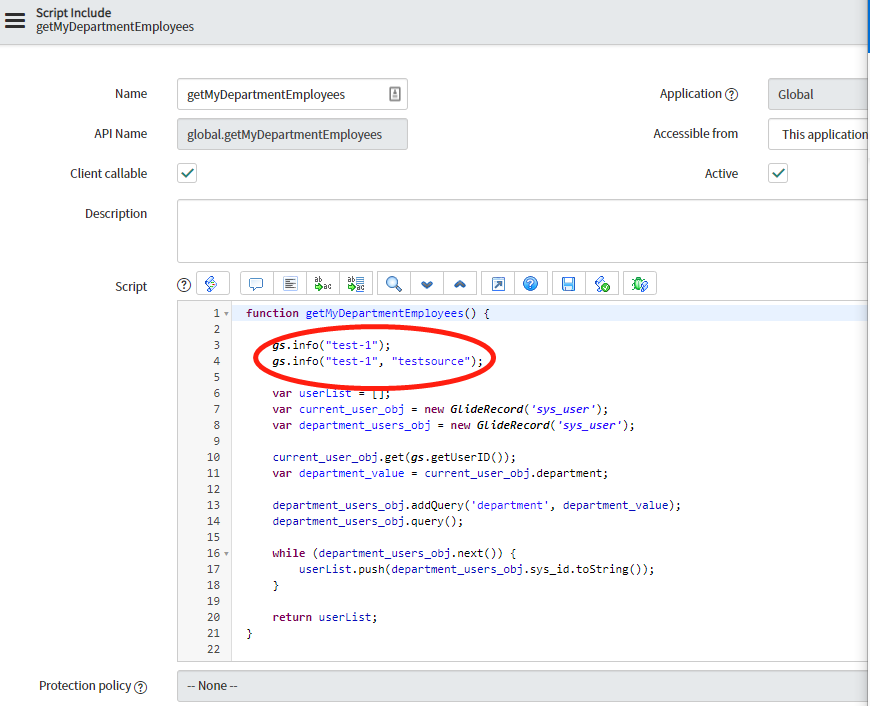Click the replace icon in script toolbar
Viewport: 870px width, 706px height.
click(x=322, y=284)
